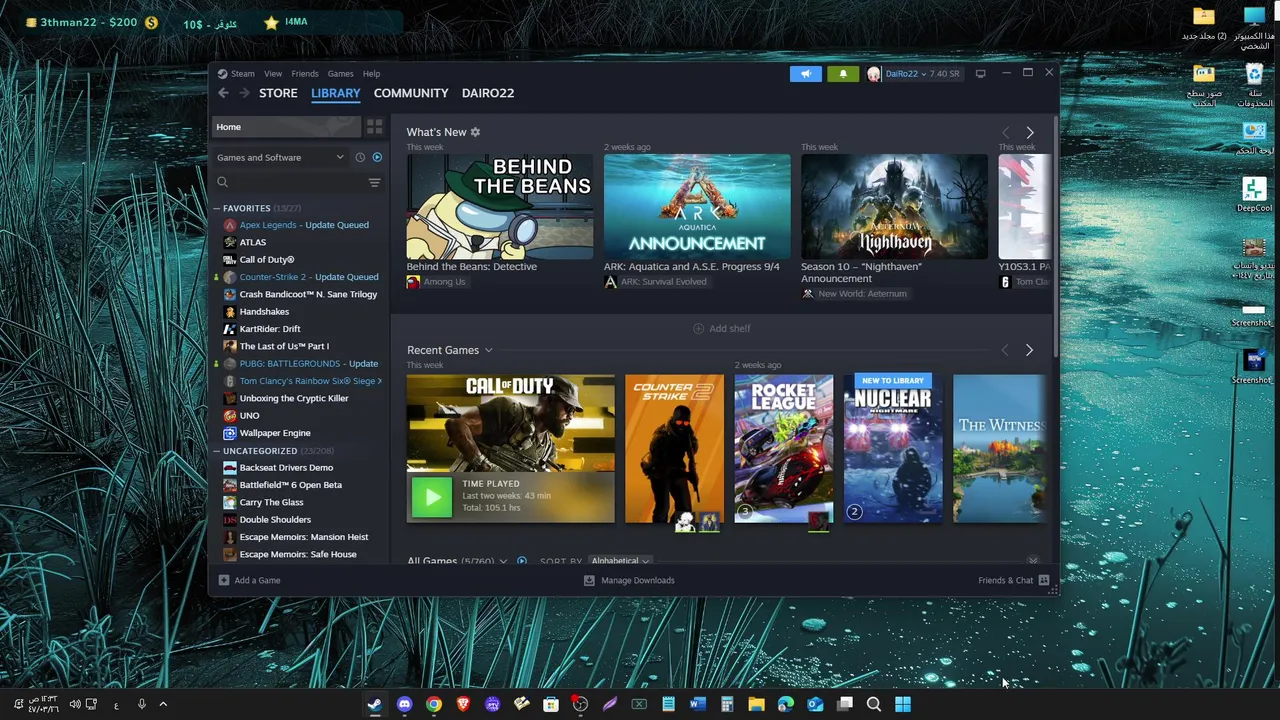Screen dimensions: 1280x720
Task: Open the Games menu
Action: coord(340,73)
